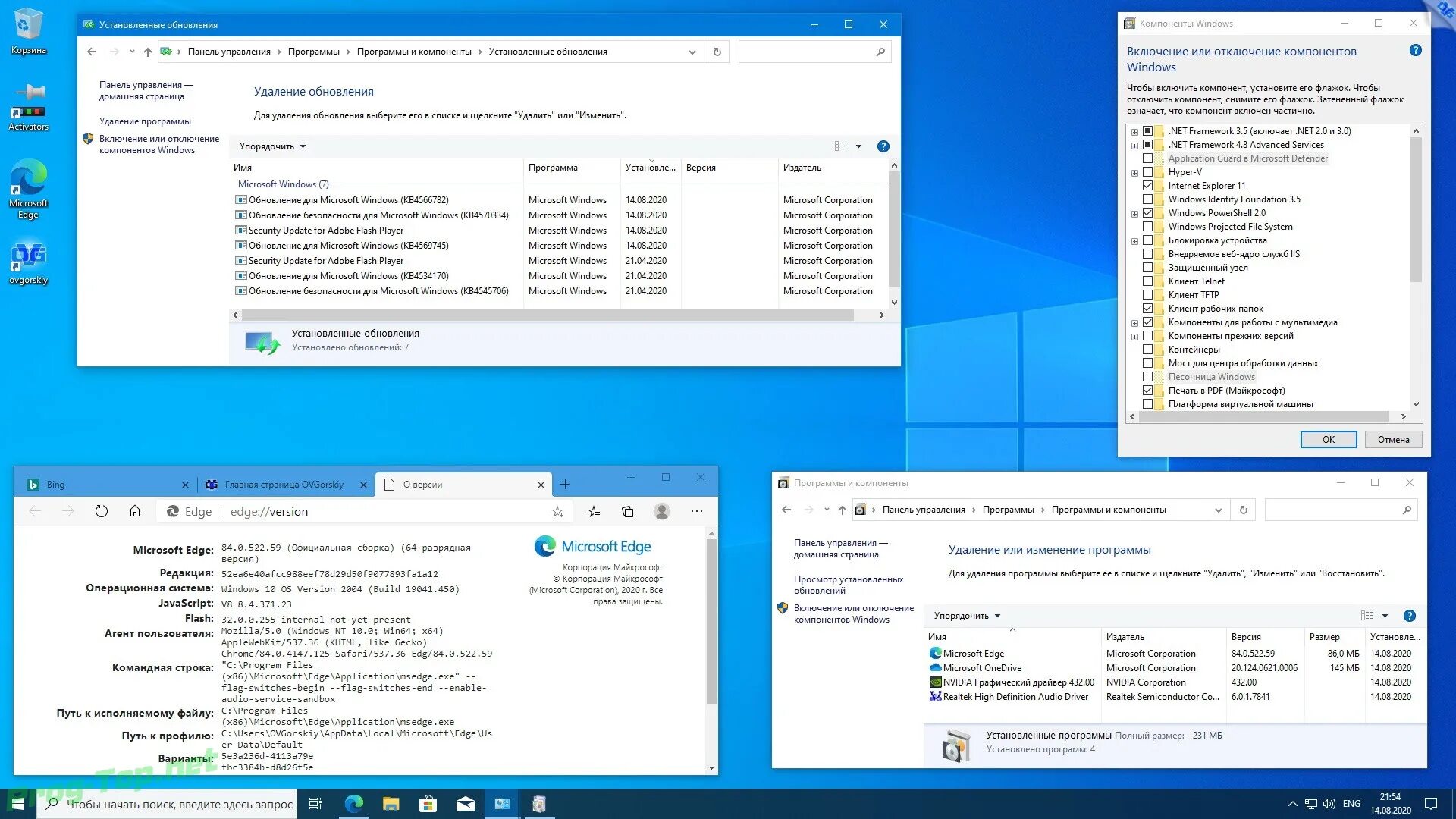Image resolution: width=1456 pixels, height=819 pixels.
Task: Open the Recycle Bin desktop icon
Action: click(x=28, y=30)
